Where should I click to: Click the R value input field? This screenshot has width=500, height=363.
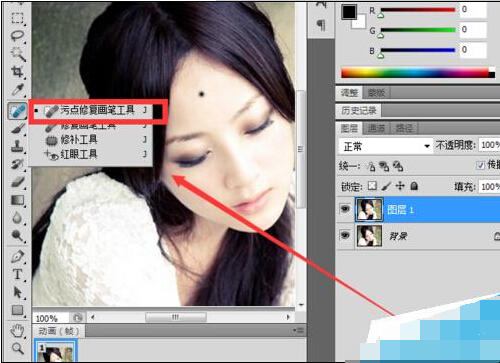tap(473, 10)
